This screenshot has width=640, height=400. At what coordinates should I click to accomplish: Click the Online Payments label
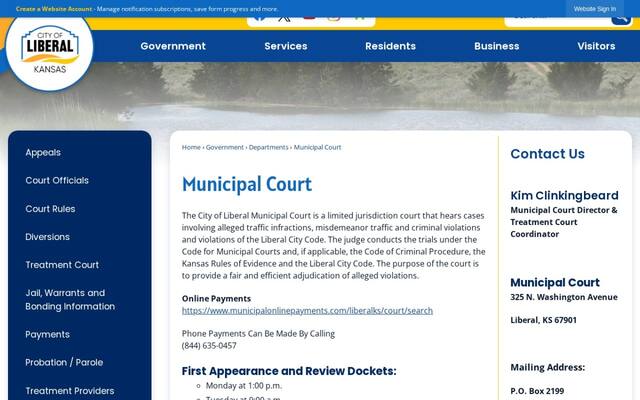point(216,299)
